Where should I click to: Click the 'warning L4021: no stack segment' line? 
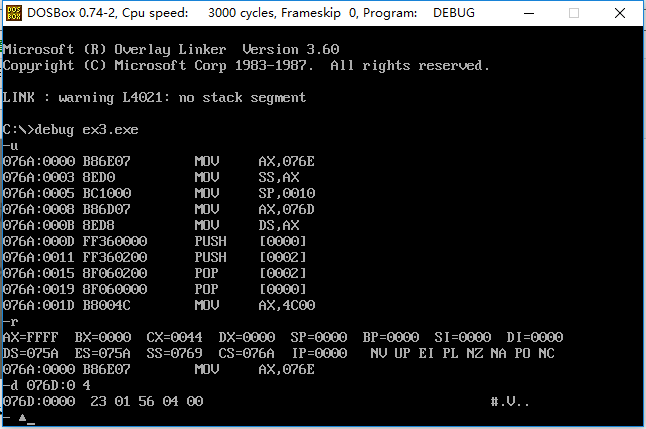click(154, 98)
